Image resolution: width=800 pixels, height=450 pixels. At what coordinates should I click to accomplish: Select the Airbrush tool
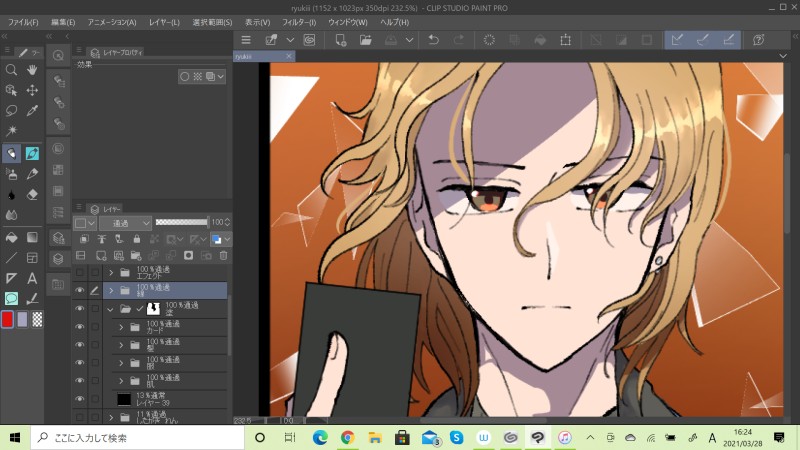pyautogui.click(x=11, y=174)
